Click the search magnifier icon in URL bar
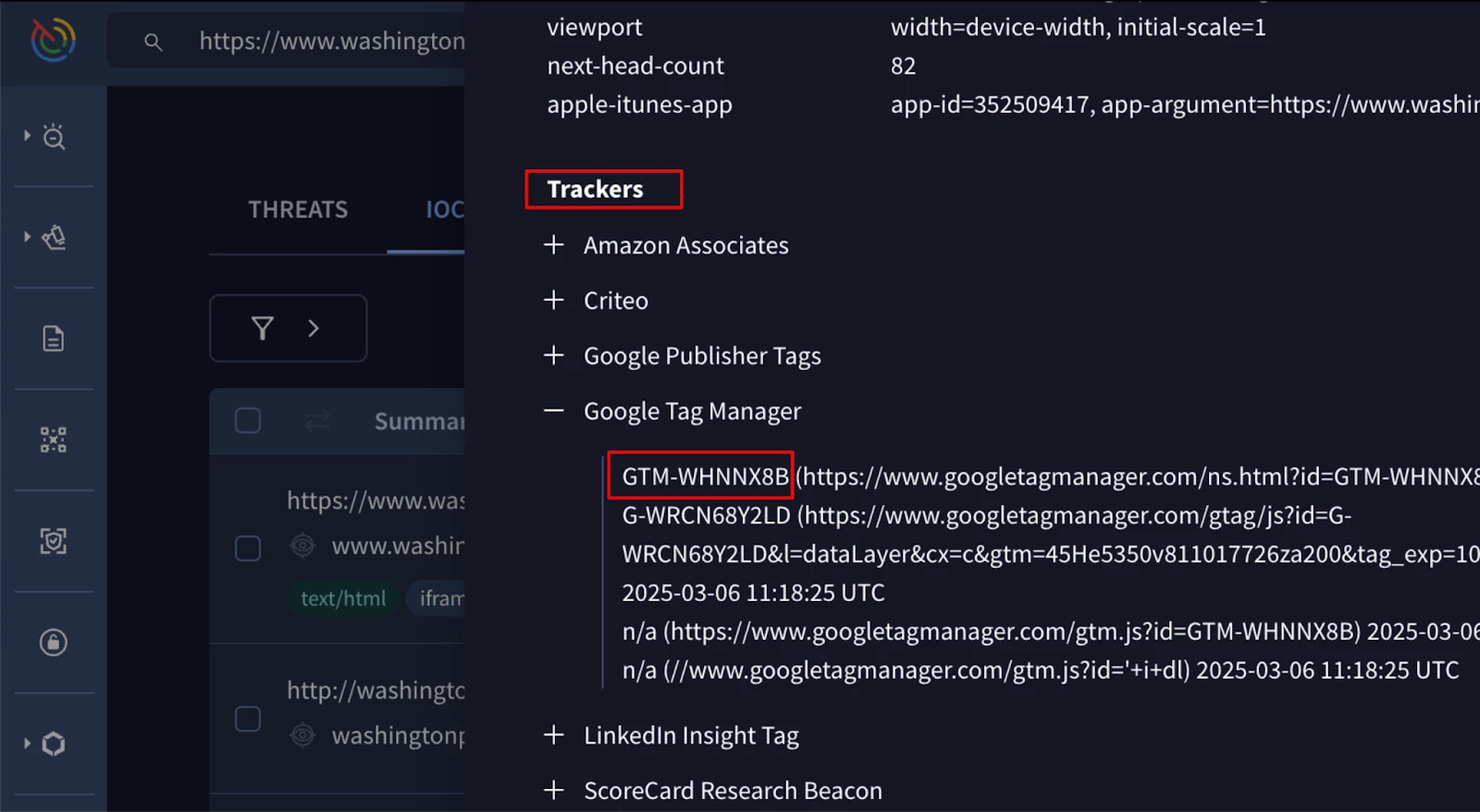 [x=153, y=43]
